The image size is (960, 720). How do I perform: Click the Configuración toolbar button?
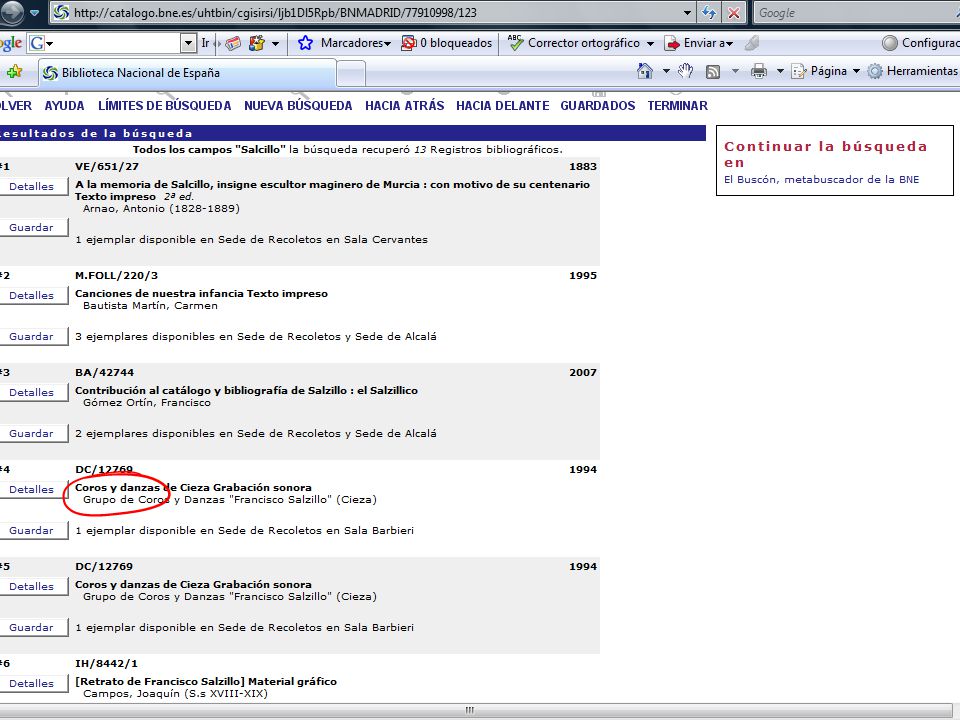[x=920, y=43]
